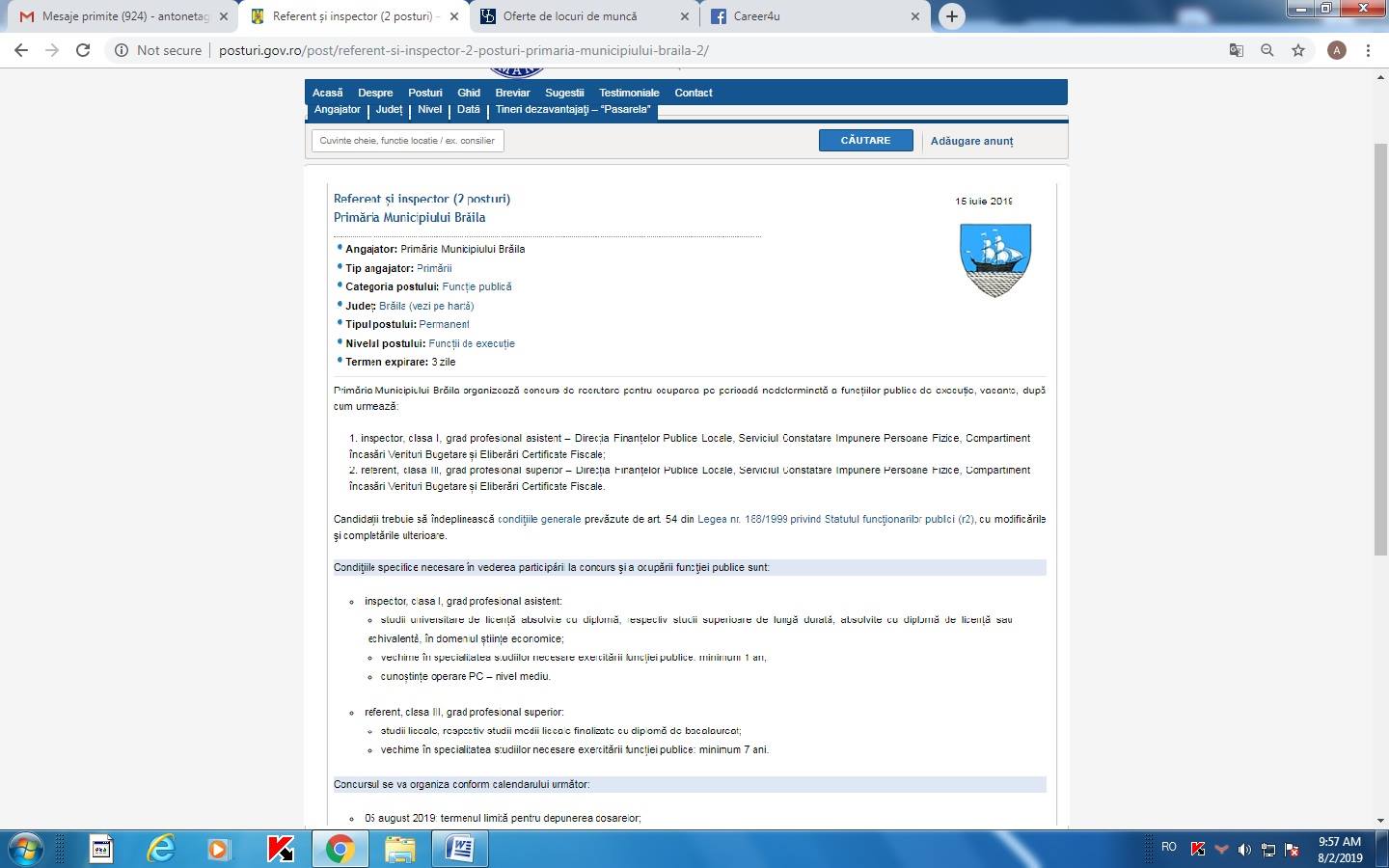Open Adăugare anunț link

971,141
